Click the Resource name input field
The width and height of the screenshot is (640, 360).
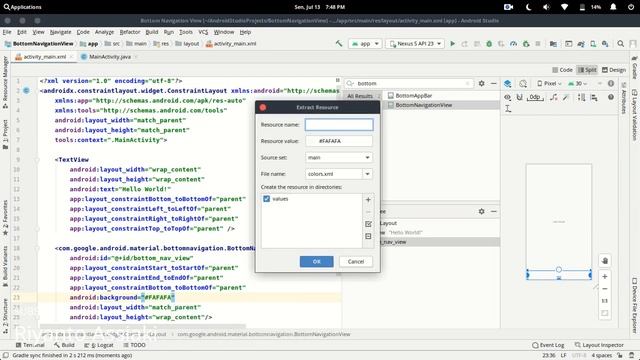(339, 124)
